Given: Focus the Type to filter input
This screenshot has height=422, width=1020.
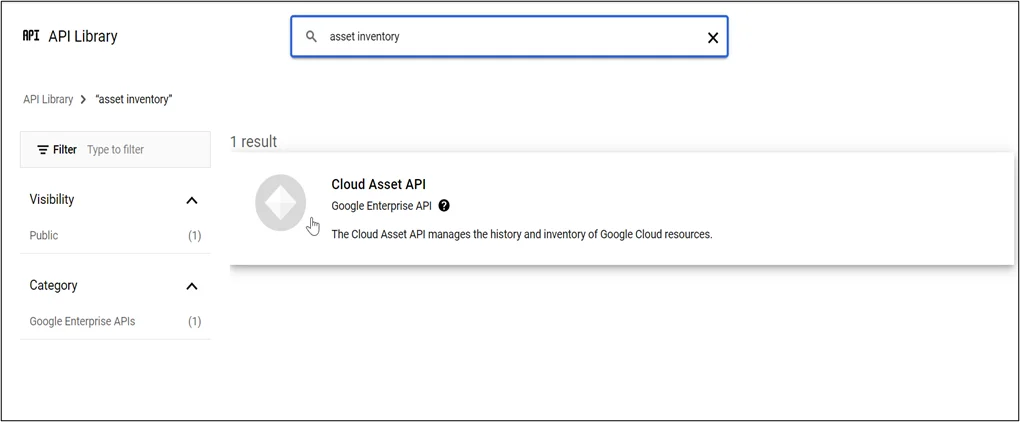Looking at the screenshot, I should [140, 150].
